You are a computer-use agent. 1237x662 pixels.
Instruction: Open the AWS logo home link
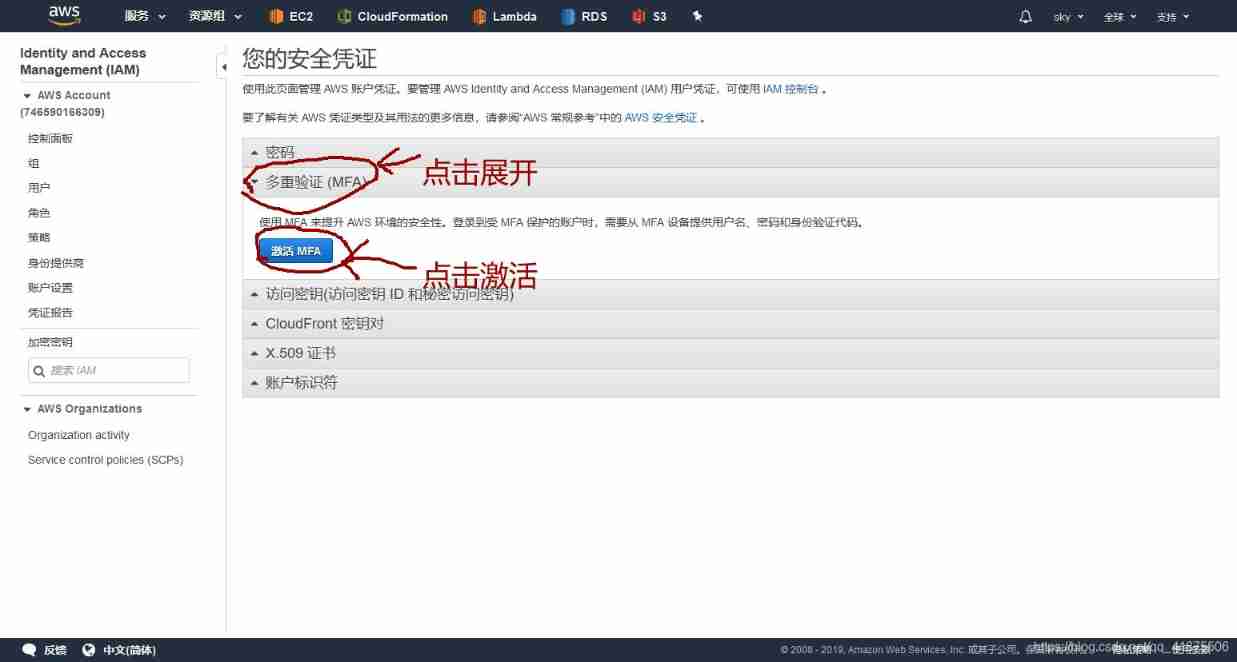64,15
